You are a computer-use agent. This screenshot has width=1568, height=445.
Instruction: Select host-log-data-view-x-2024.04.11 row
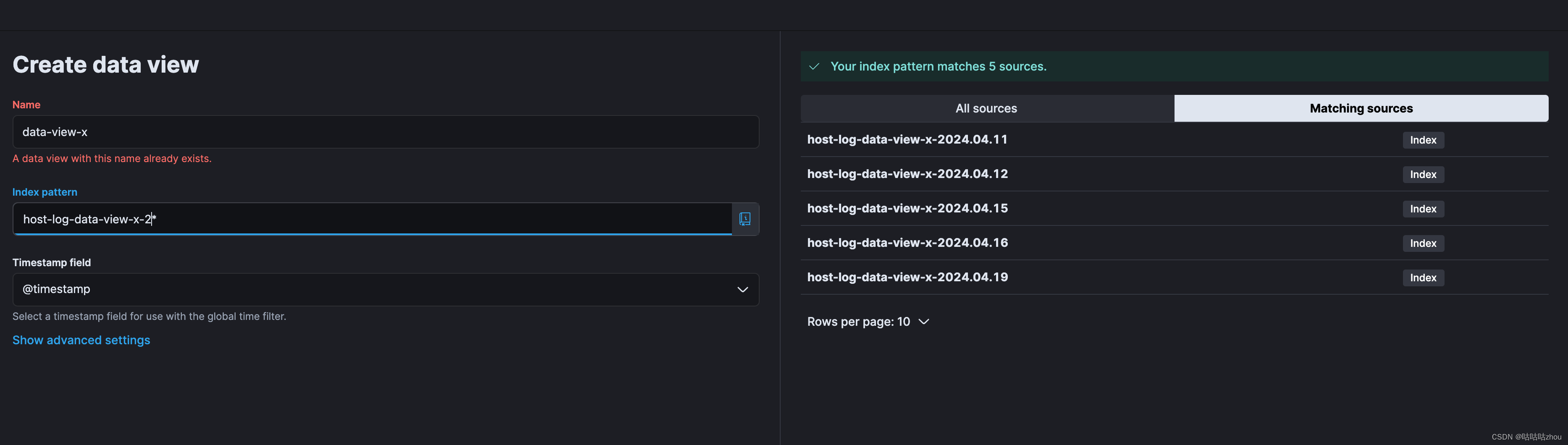click(1174, 139)
